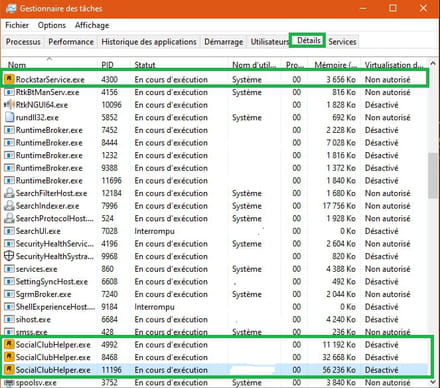Switch to the Démarrage tab
Screen dimensions: 440x388
point(224,42)
